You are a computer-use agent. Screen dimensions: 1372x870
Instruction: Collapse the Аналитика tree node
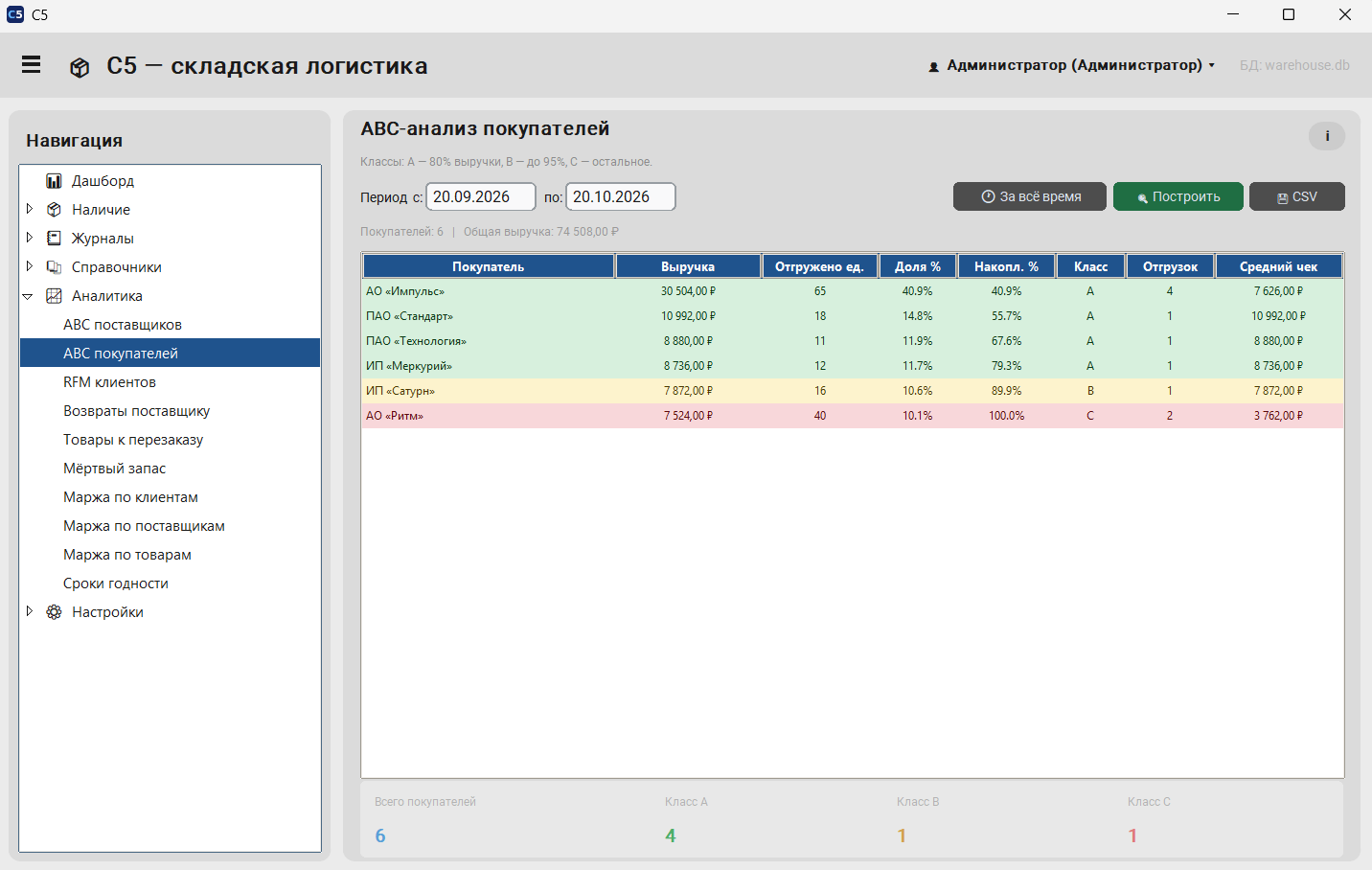click(x=28, y=296)
